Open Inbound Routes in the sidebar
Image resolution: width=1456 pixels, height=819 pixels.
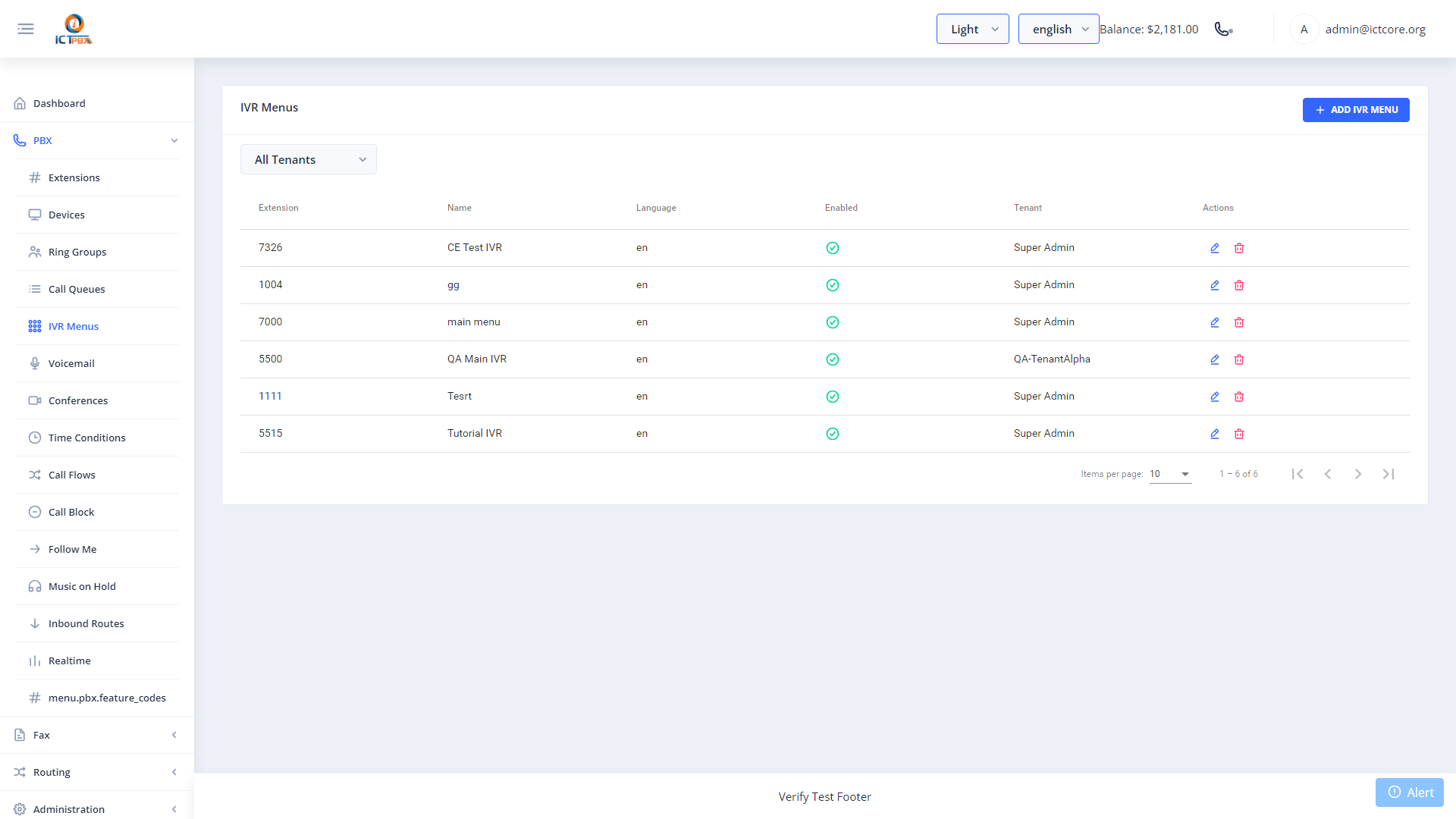click(97, 623)
